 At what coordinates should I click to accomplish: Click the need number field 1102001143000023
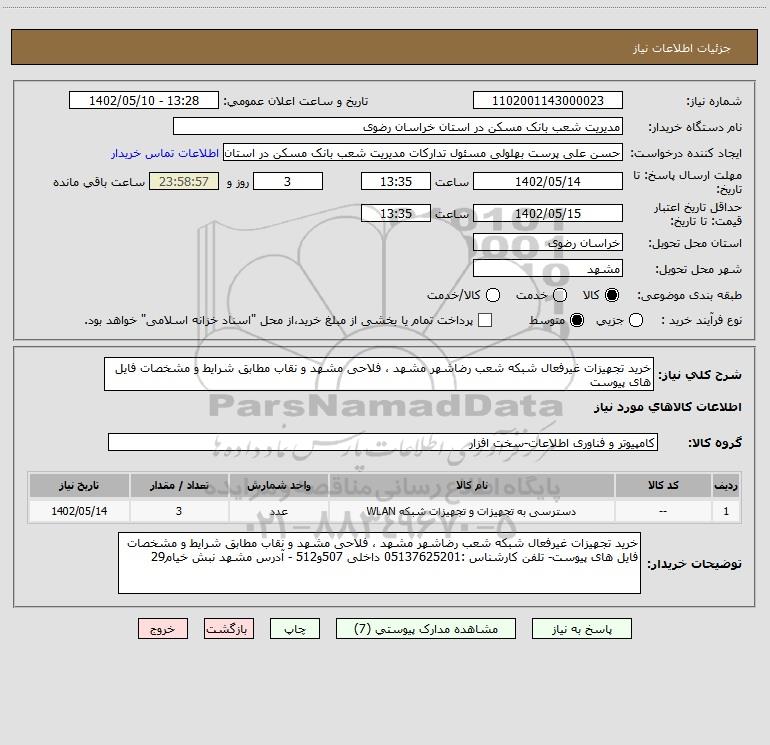pos(548,101)
